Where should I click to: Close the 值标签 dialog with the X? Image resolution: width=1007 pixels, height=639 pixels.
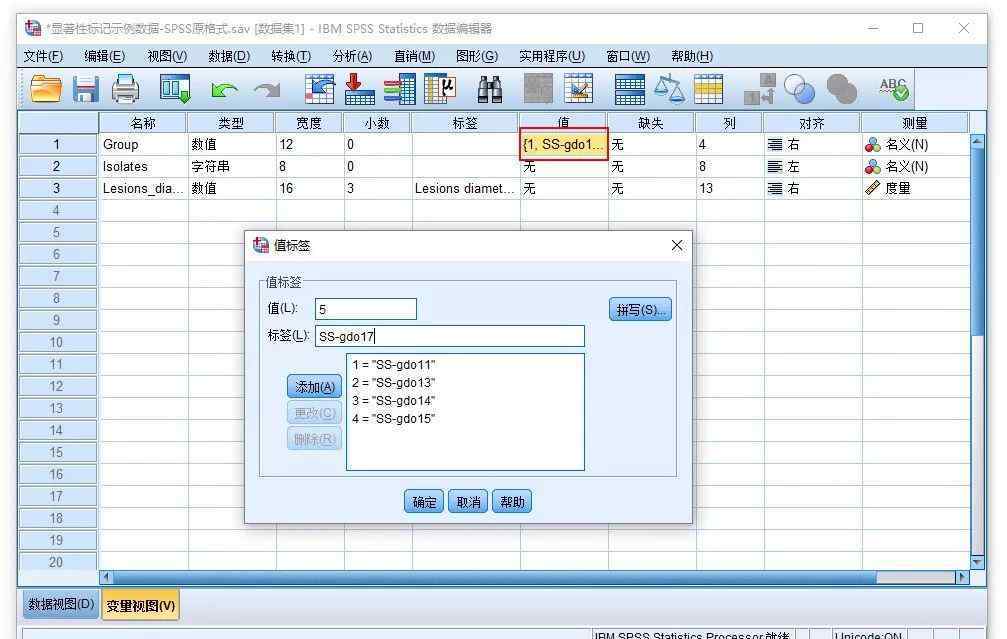[x=677, y=245]
